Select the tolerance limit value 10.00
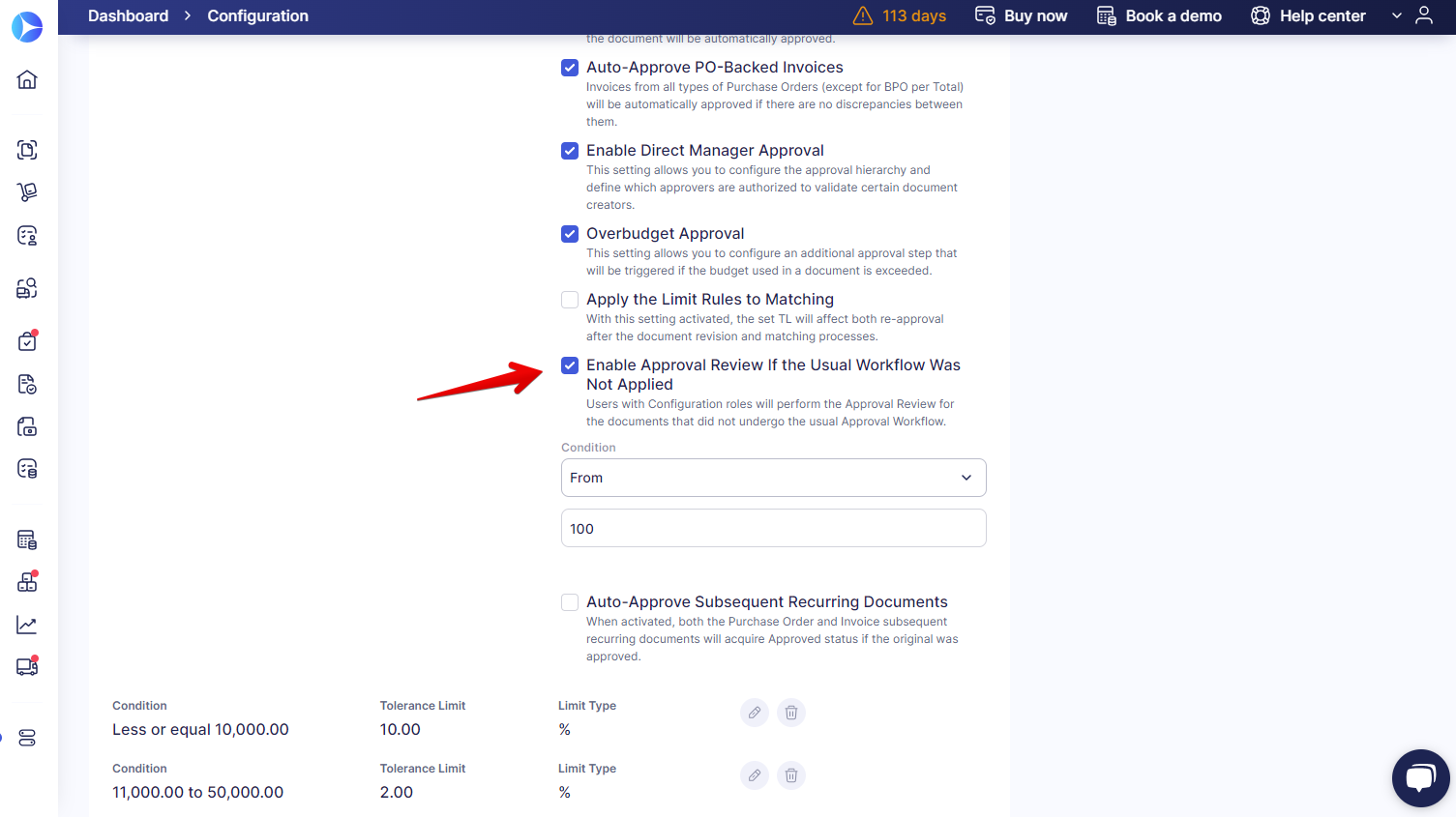 pos(401,729)
